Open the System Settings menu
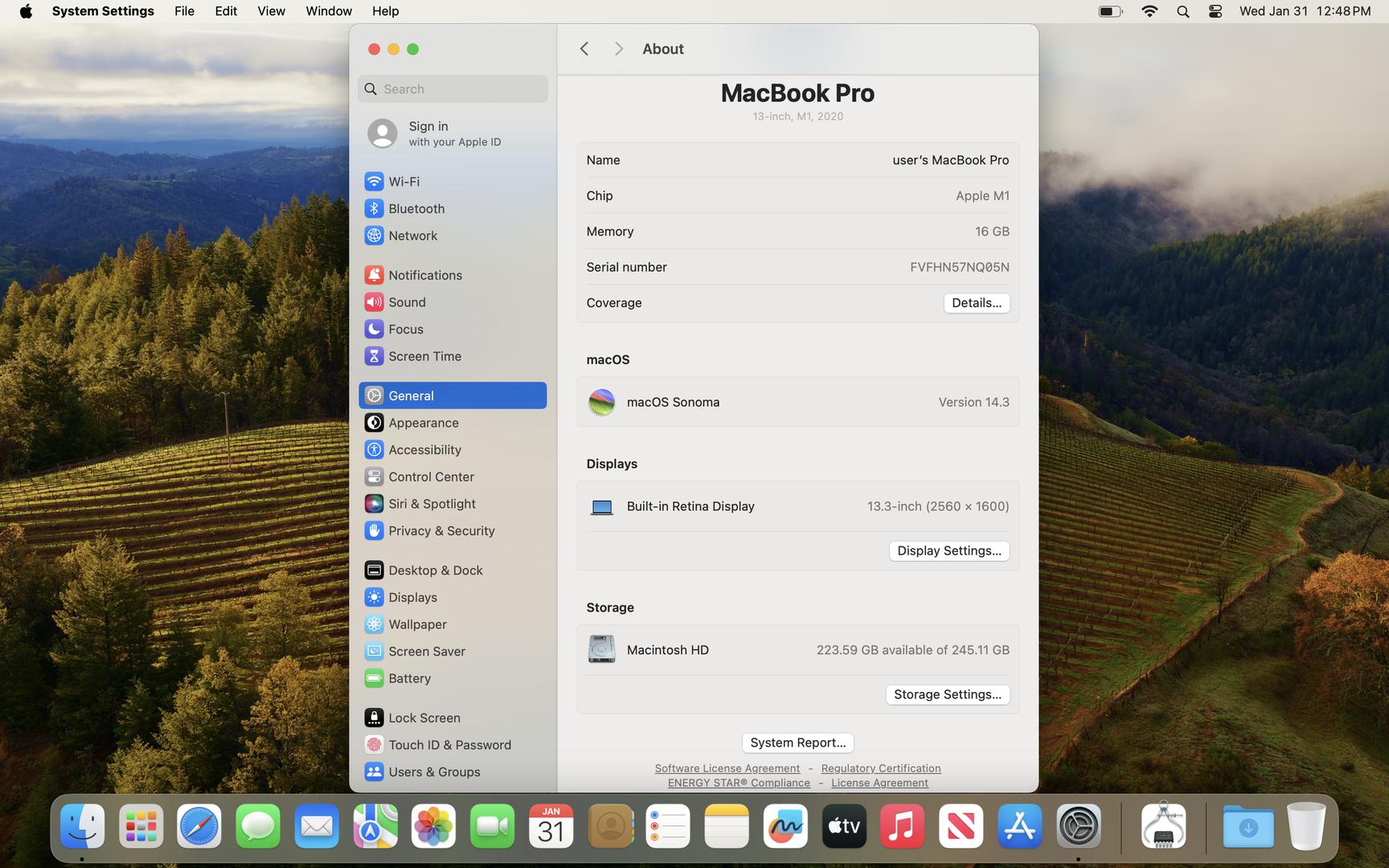The image size is (1389, 868). click(x=103, y=11)
